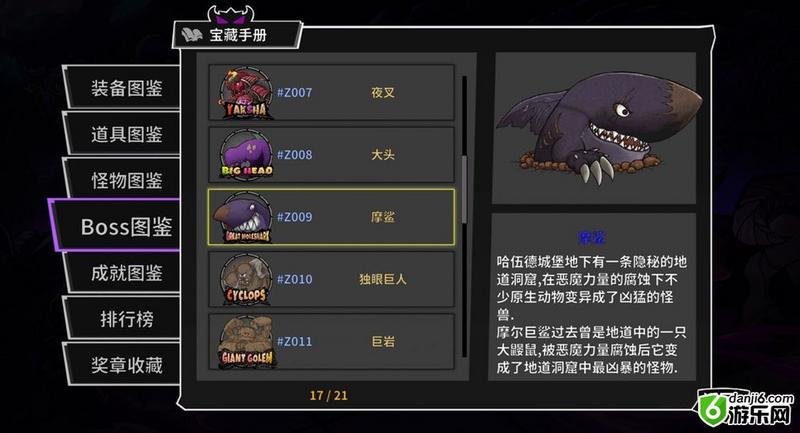Select the #Z007 夜叉 list entry
800x433 pixels.
(x=331, y=93)
